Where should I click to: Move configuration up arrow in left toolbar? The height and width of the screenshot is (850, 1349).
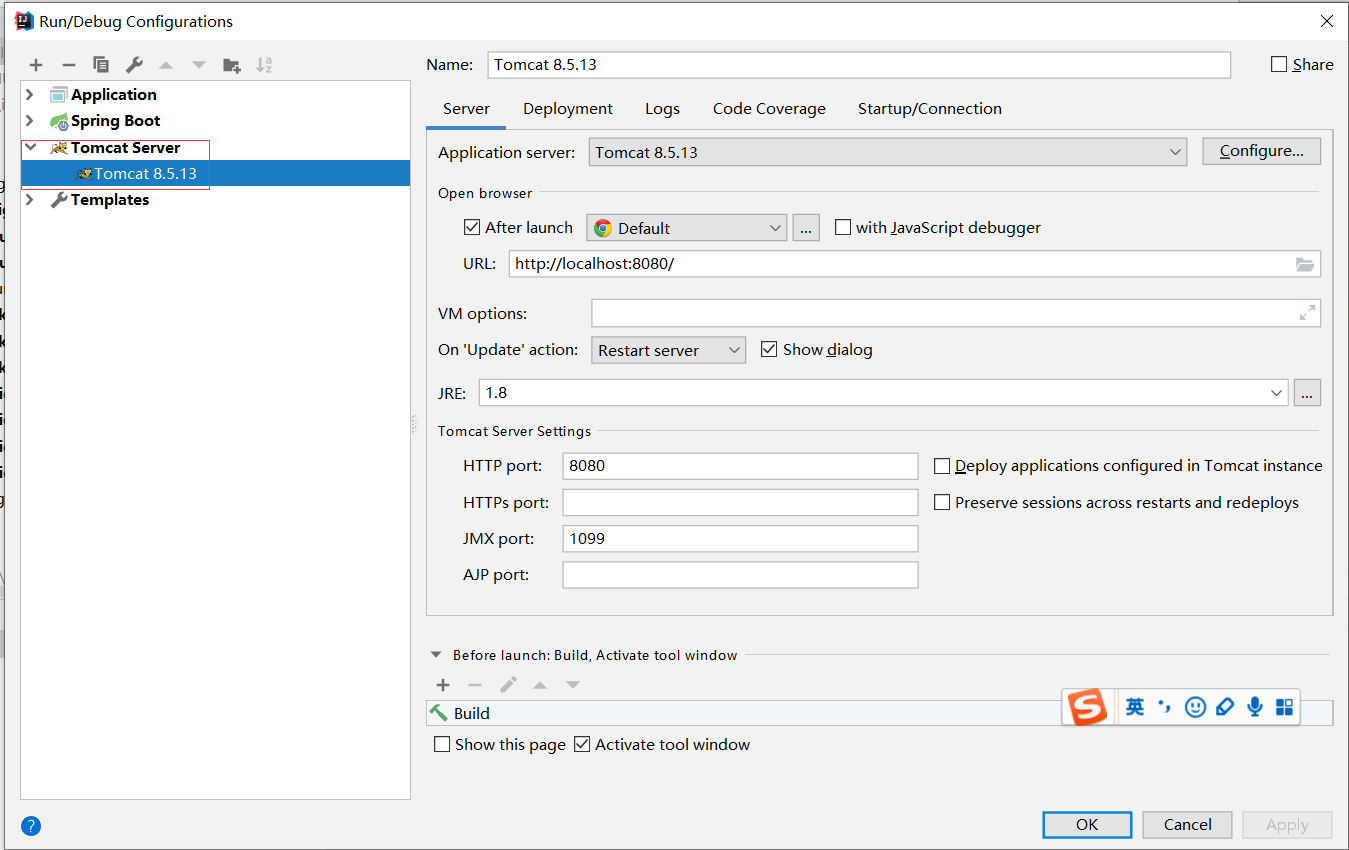tap(166, 65)
